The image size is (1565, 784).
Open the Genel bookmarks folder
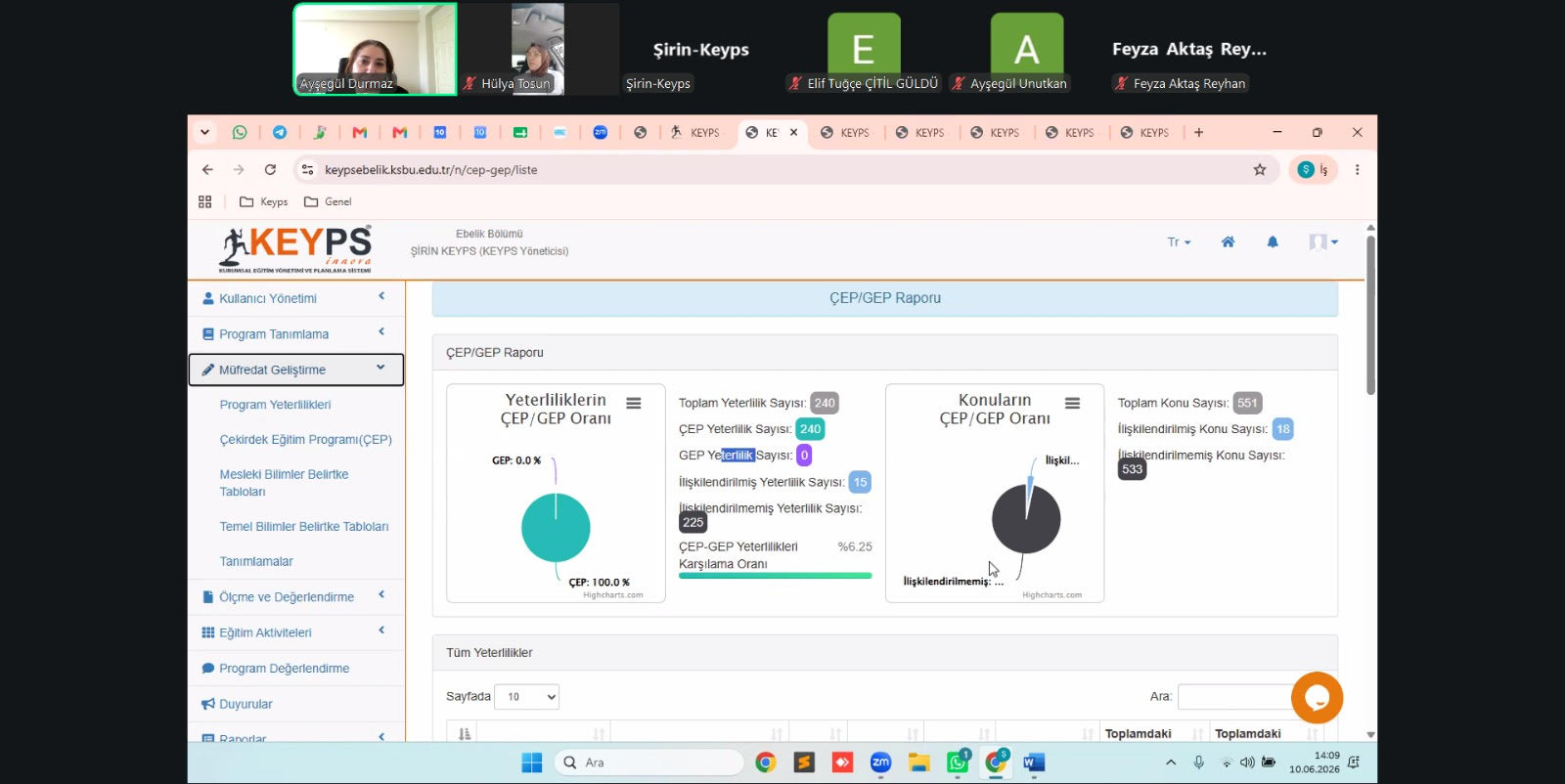tap(328, 201)
